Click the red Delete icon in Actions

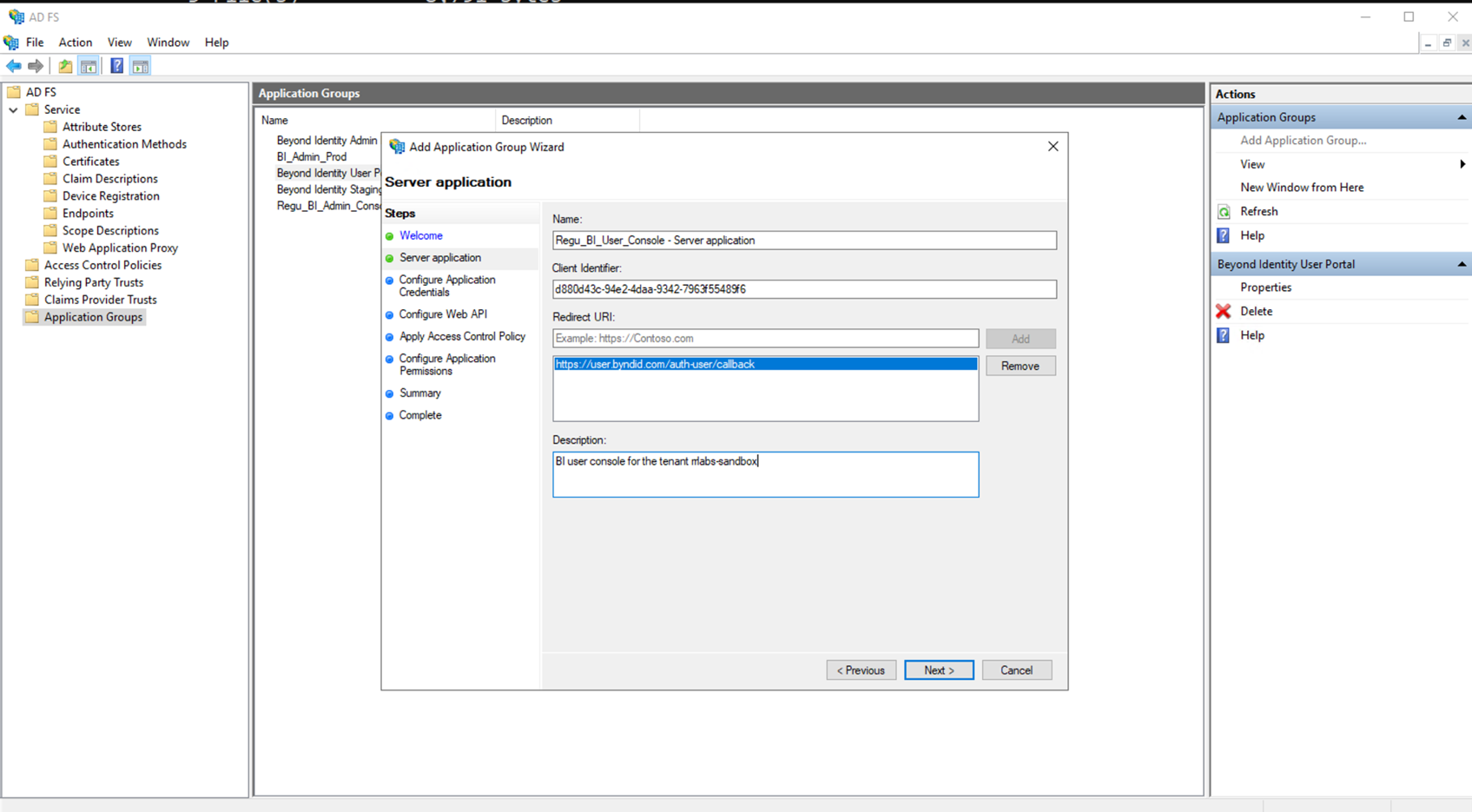(1224, 311)
